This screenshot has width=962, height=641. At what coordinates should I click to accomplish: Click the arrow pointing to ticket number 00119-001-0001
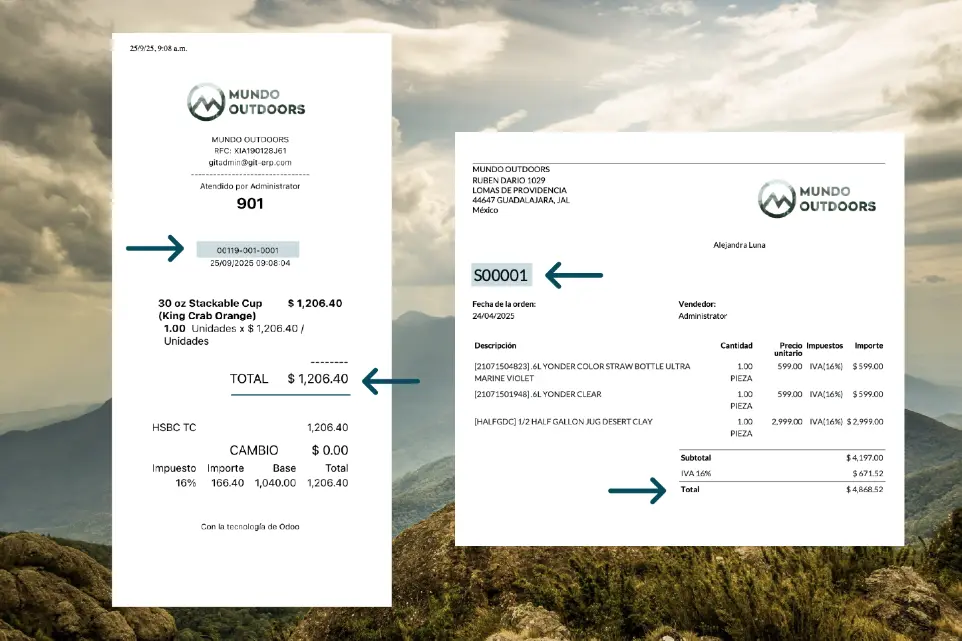tap(155, 249)
